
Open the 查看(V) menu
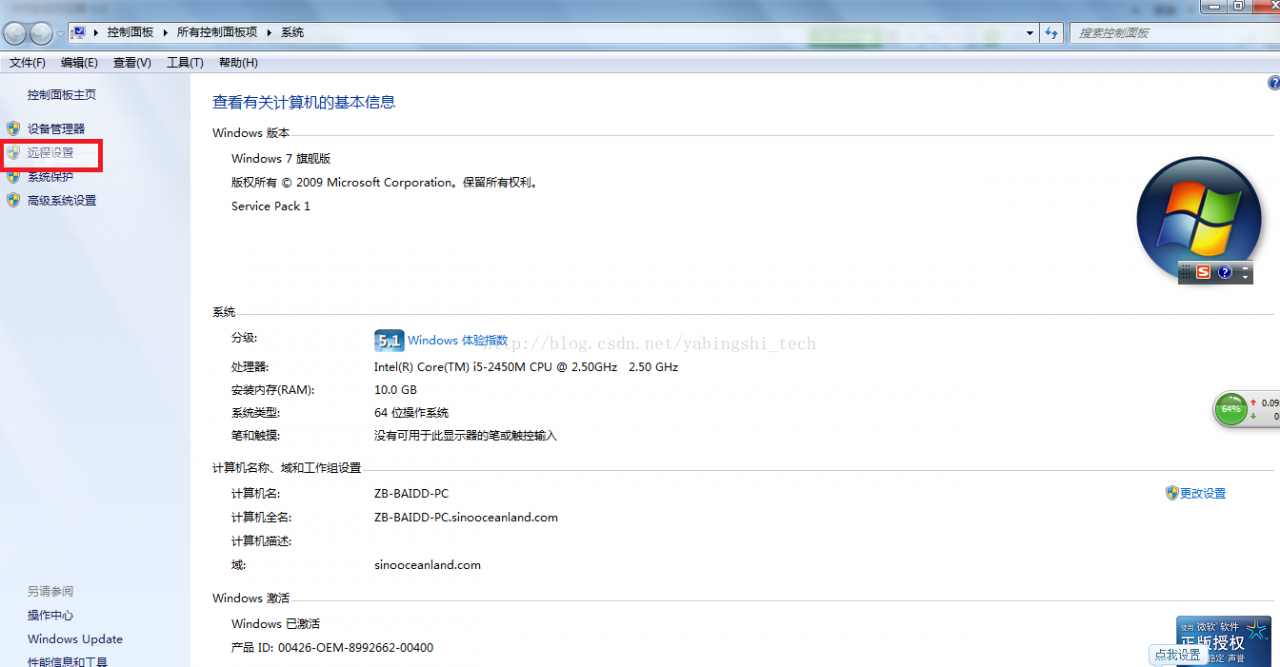[x=132, y=63]
